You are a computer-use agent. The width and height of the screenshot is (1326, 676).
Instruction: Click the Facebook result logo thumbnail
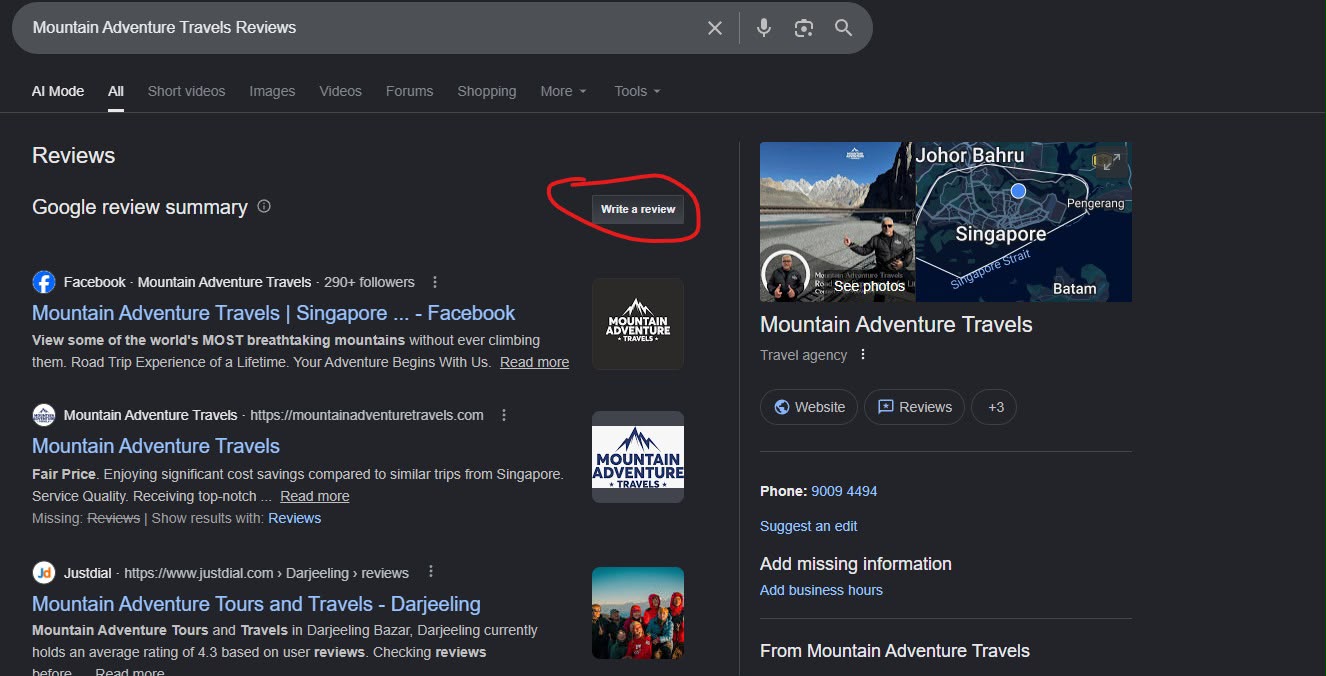[638, 324]
